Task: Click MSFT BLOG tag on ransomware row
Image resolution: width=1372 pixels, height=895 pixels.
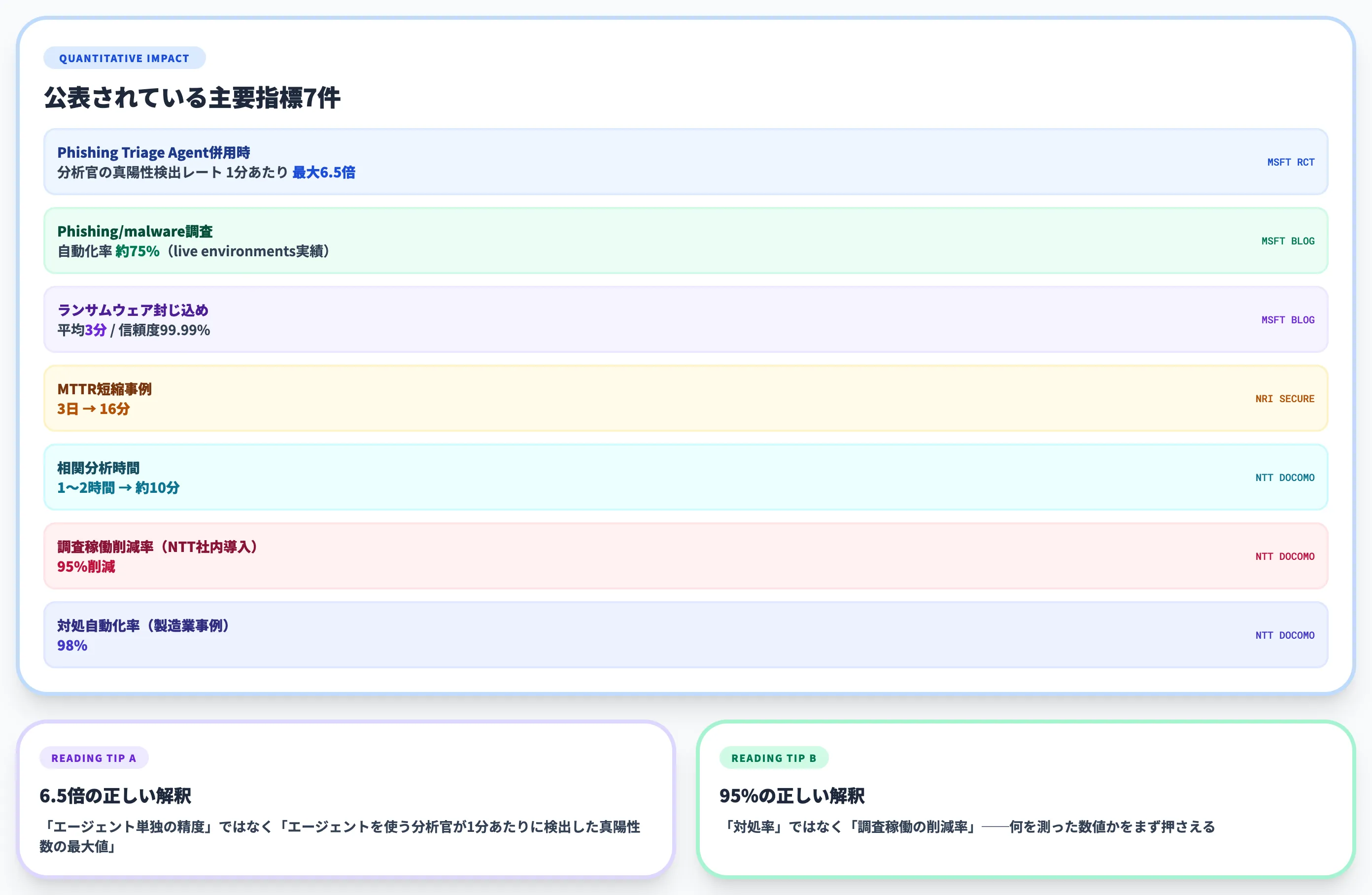Action: 1288,320
